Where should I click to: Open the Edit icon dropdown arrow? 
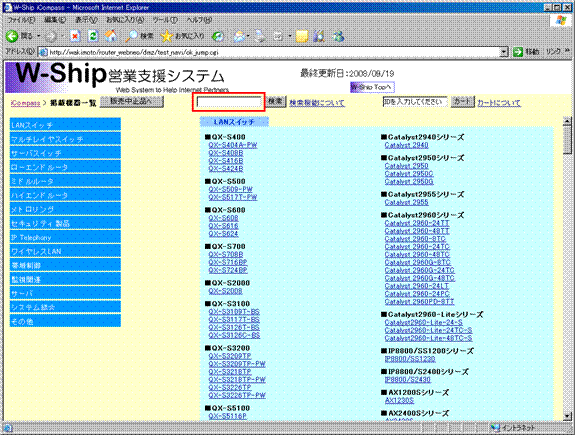(x=290, y=36)
